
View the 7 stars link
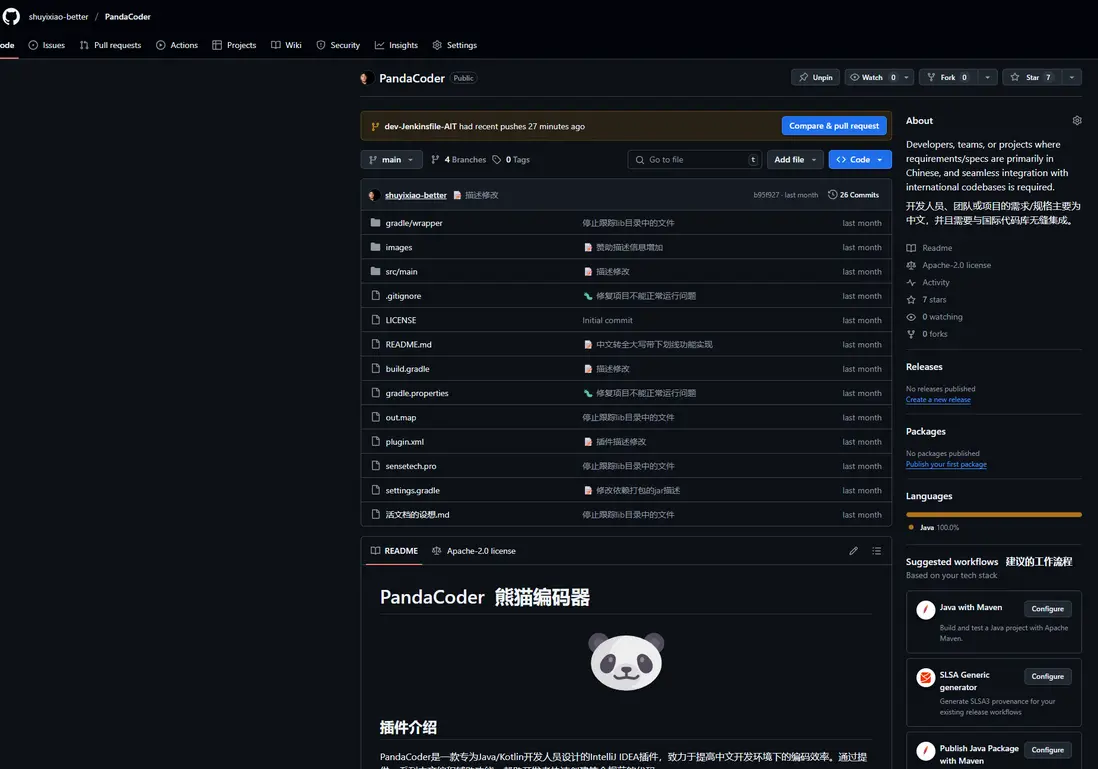coord(926,300)
